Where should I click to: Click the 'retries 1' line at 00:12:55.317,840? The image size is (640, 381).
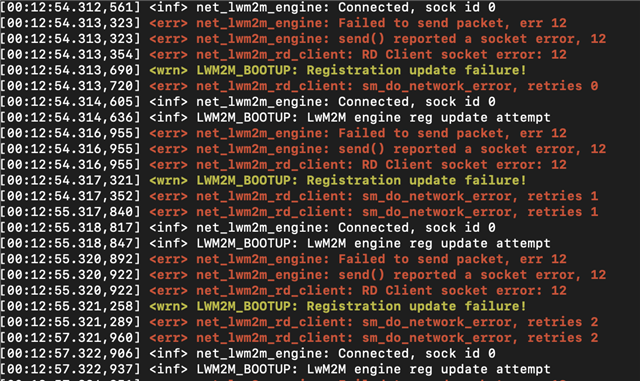tap(299, 212)
